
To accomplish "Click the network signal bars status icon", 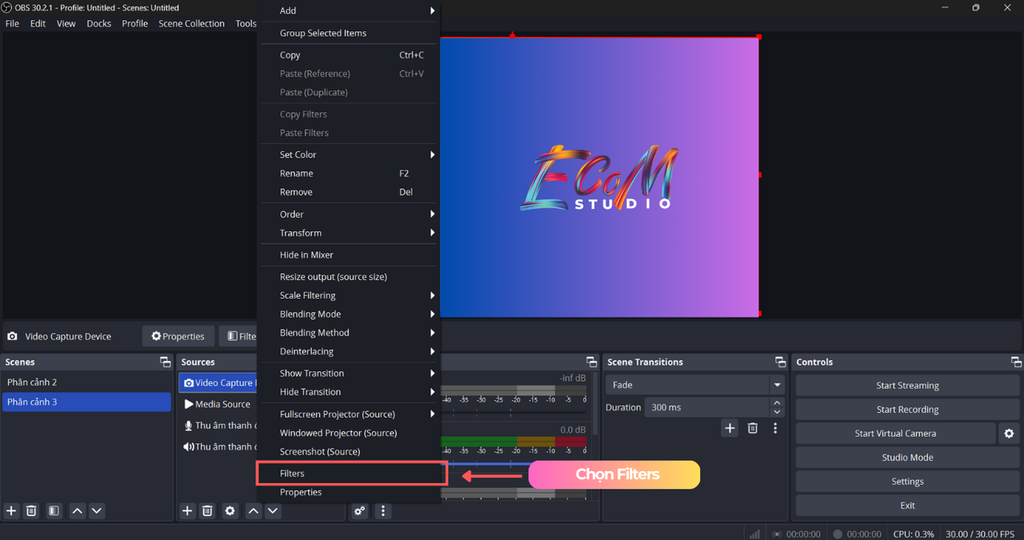I will pyautogui.click(x=754, y=534).
